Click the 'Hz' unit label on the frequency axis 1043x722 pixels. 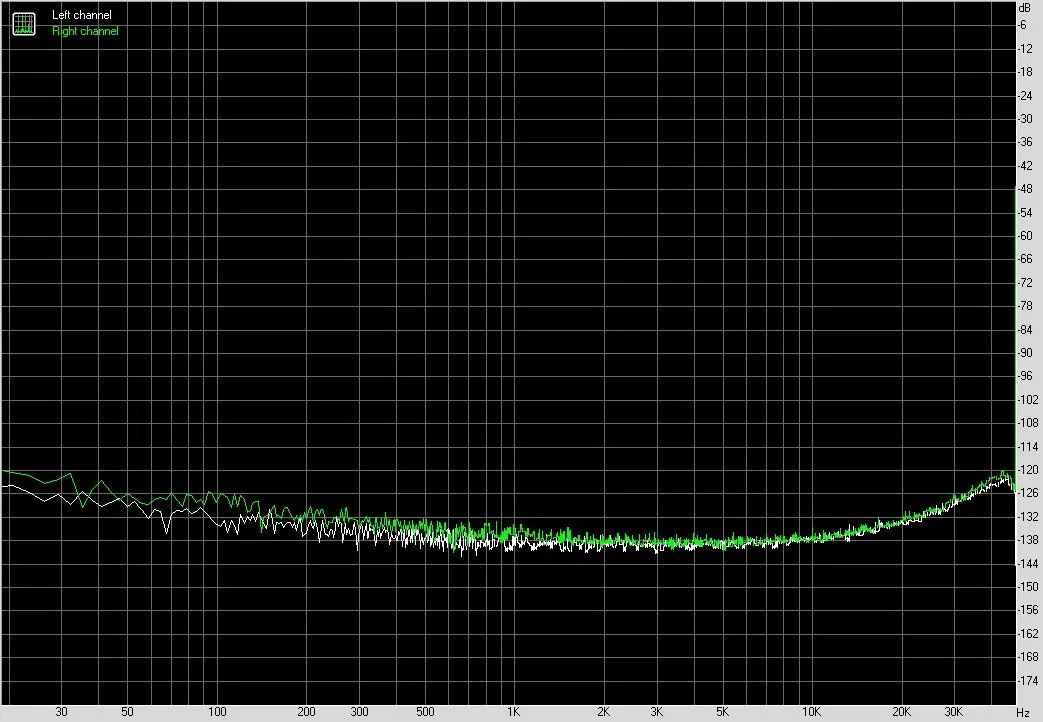point(1023,713)
